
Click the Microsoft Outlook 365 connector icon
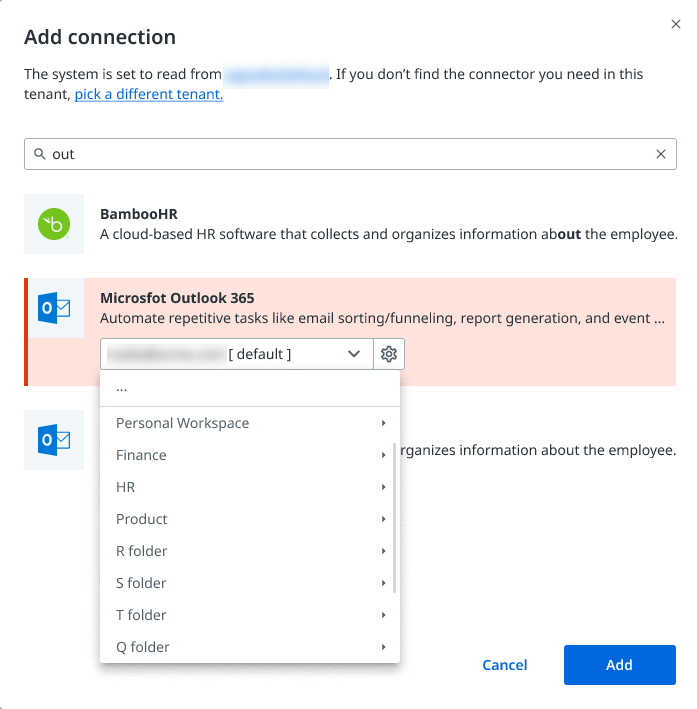coord(54,308)
